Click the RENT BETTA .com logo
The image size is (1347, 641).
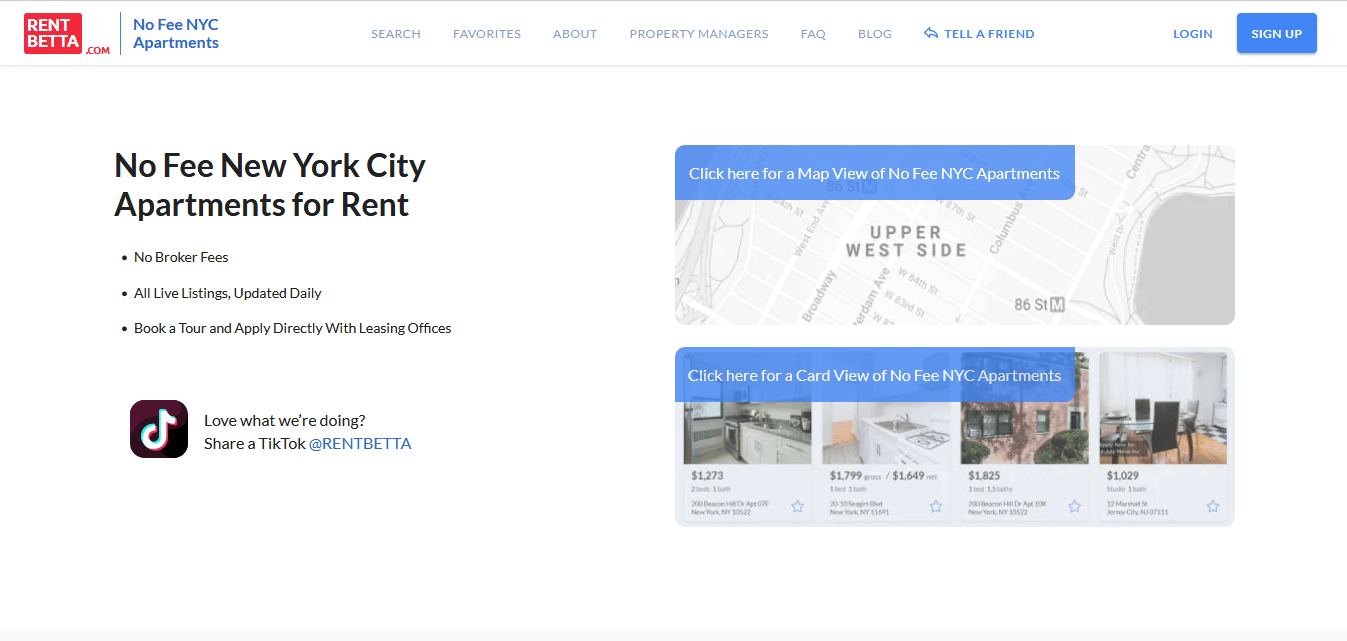67,34
